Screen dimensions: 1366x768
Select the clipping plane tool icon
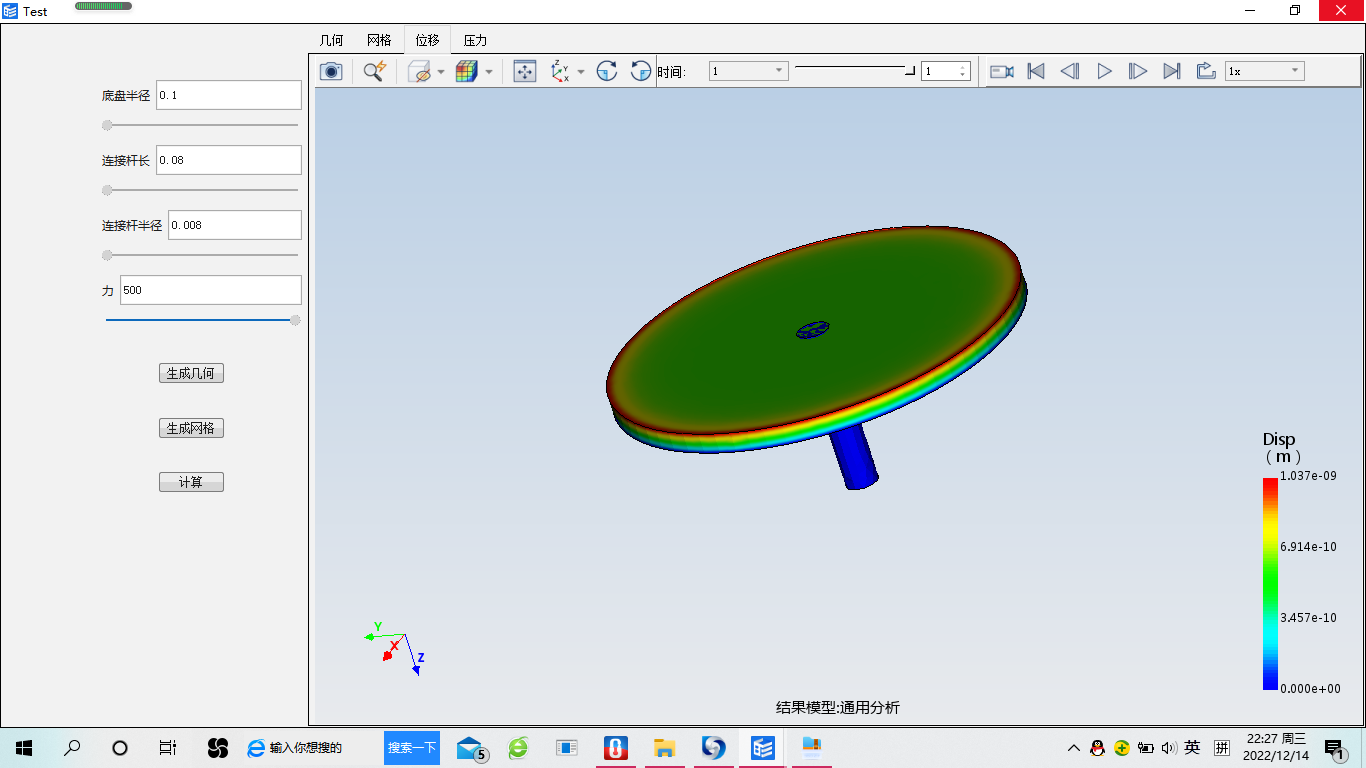click(420, 71)
